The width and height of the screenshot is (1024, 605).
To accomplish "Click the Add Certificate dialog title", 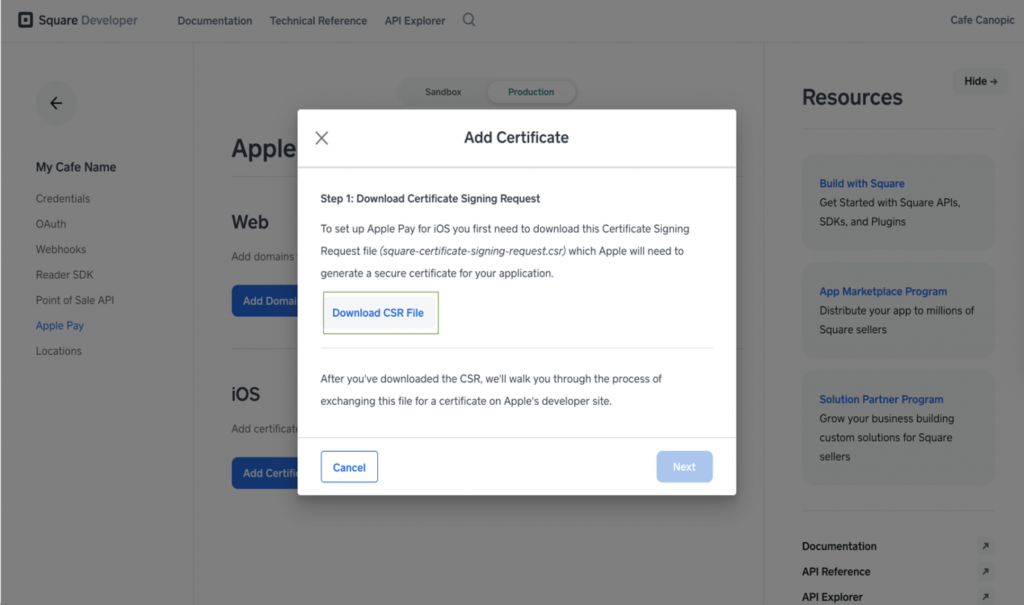I will (x=517, y=138).
